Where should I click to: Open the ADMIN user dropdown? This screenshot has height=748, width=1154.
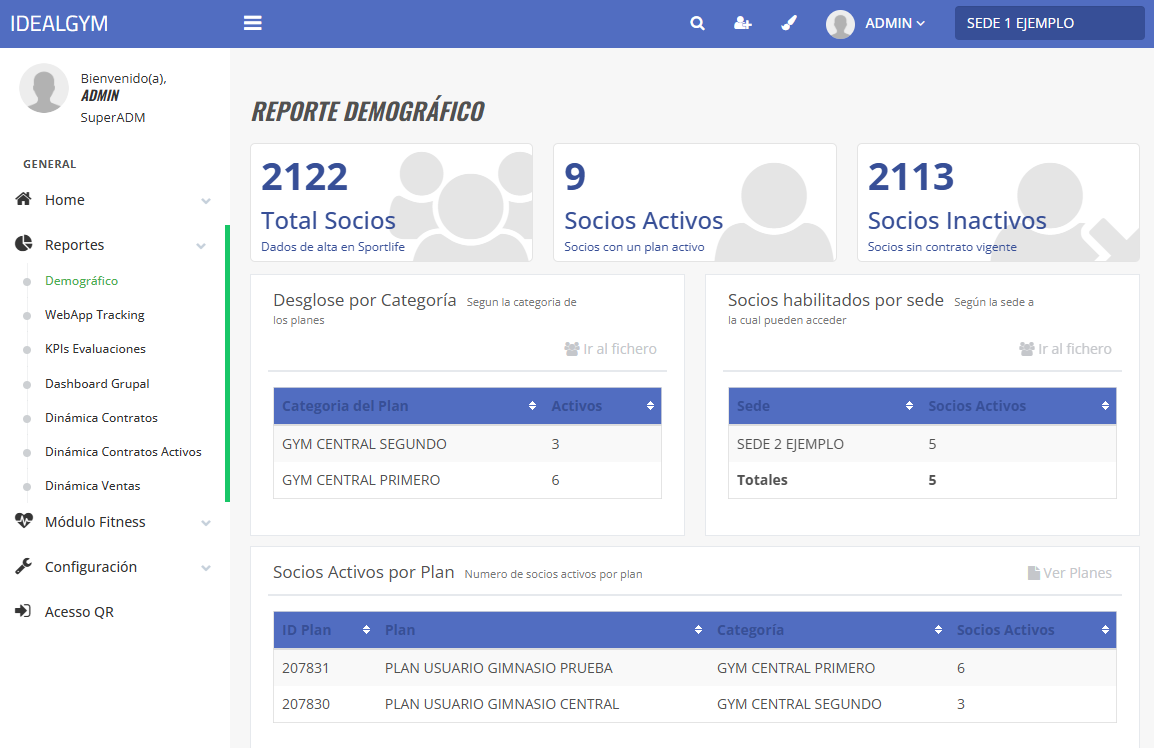click(x=894, y=24)
